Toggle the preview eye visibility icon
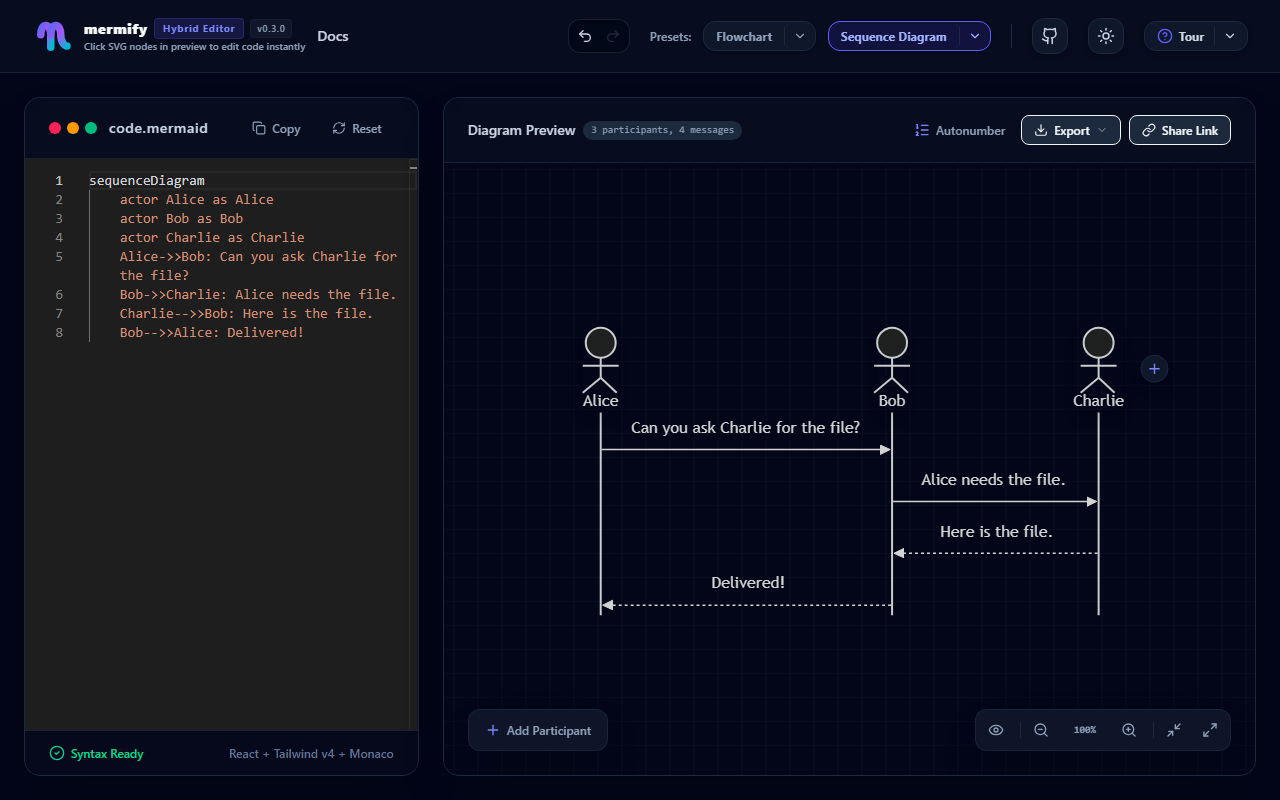 (x=996, y=730)
